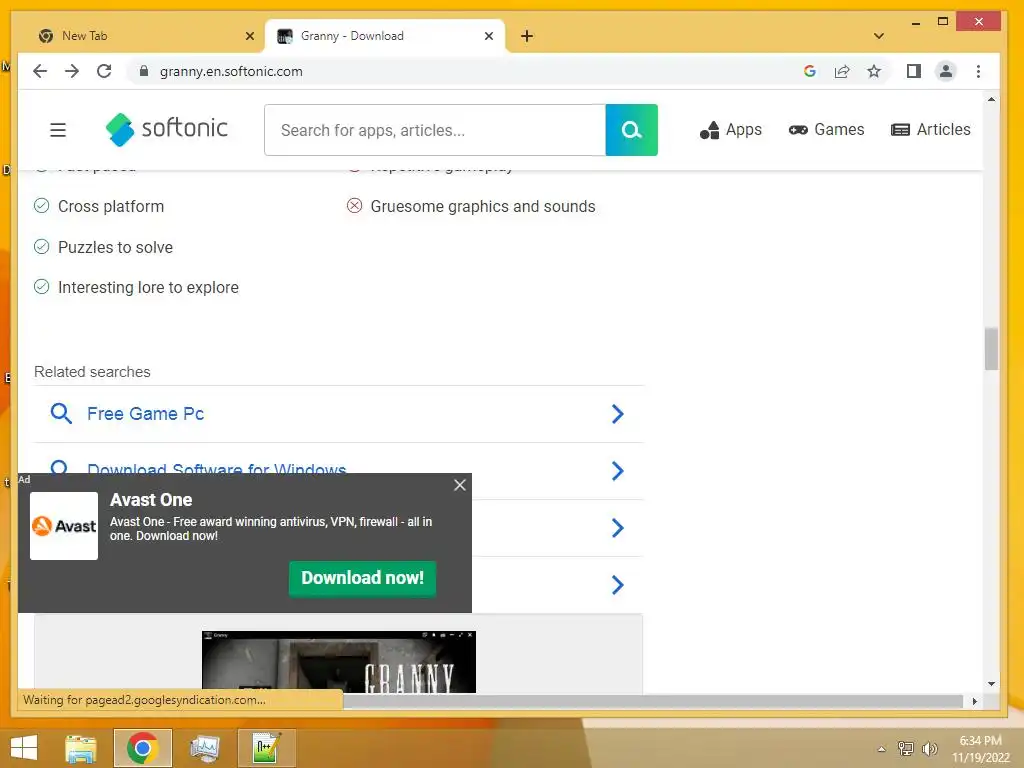Open Chrome's three-dot menu
Screen dimensions: 1024x768
click(978, 71)
